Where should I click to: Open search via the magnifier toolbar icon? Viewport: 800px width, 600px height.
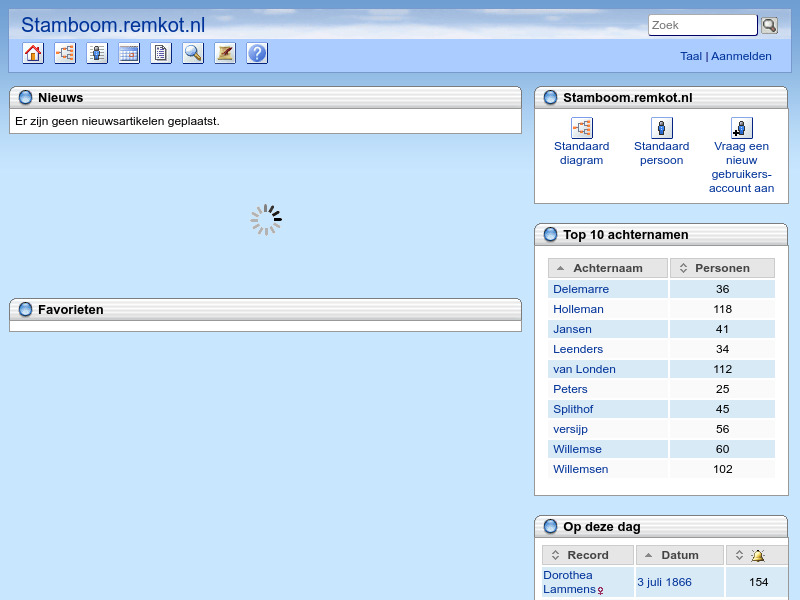tap(193, 53)
